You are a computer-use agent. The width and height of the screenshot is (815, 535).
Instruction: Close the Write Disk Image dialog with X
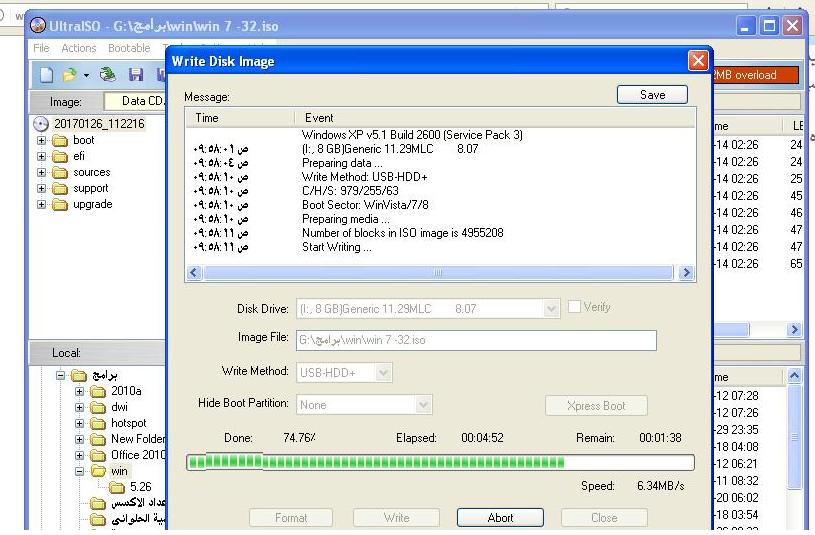point(698,61)
